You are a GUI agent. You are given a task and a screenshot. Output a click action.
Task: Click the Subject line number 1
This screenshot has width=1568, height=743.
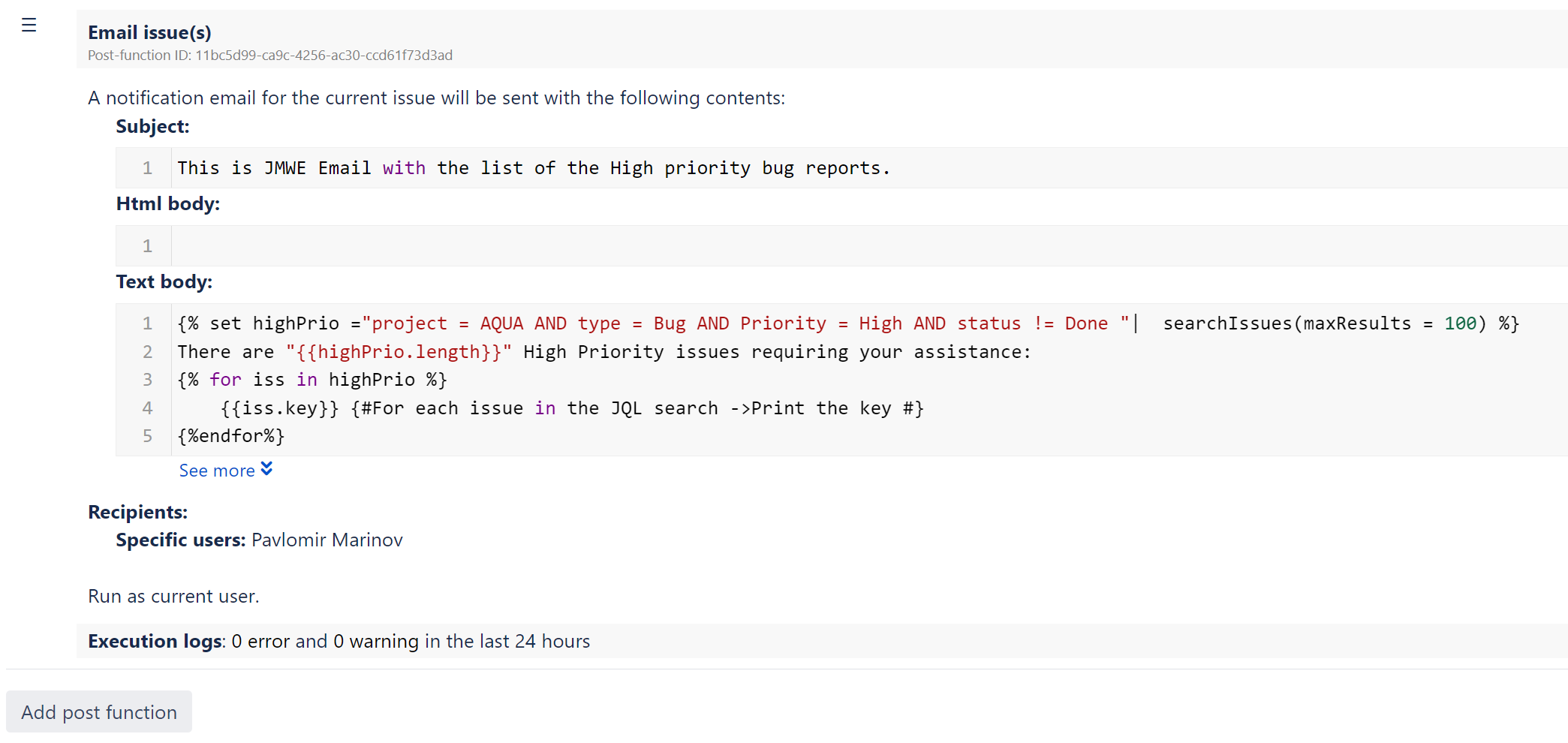[x=147, y=168]
